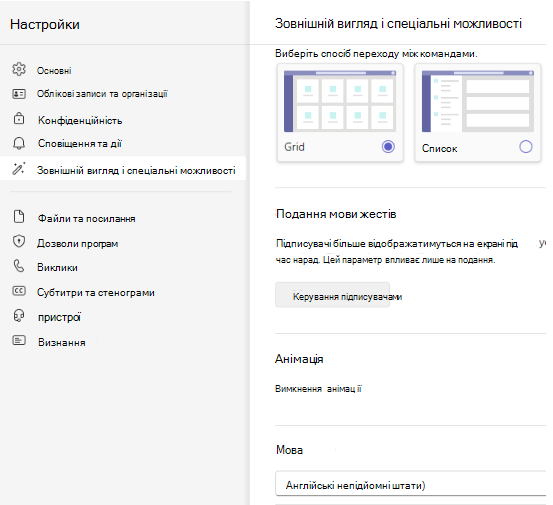Click the ID card icon for Облікові записи
553x505 pixels.
(x=19, y=94)
